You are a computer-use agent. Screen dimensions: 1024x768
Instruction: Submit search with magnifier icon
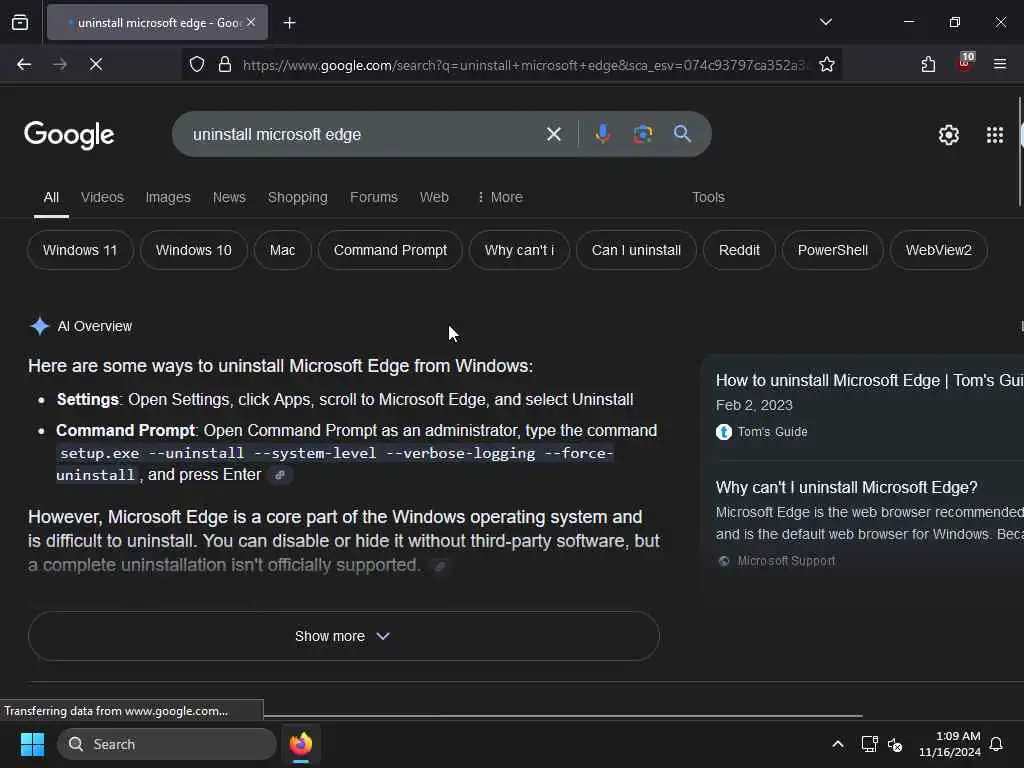pos(682,134)
